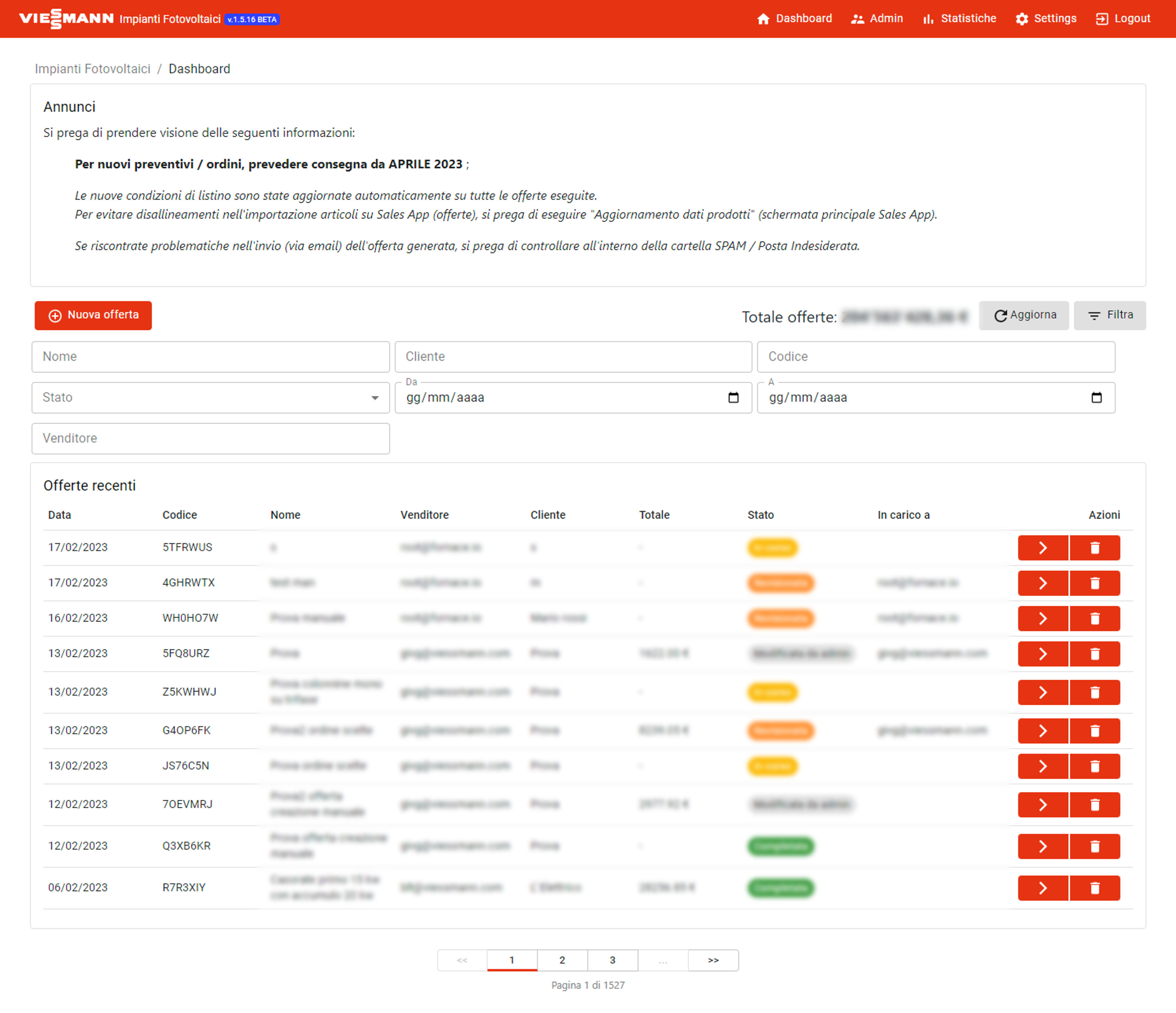Open offer G4OP6FK with arrow icon
Viewport: 1176px width, 1013px height.
1042,730
